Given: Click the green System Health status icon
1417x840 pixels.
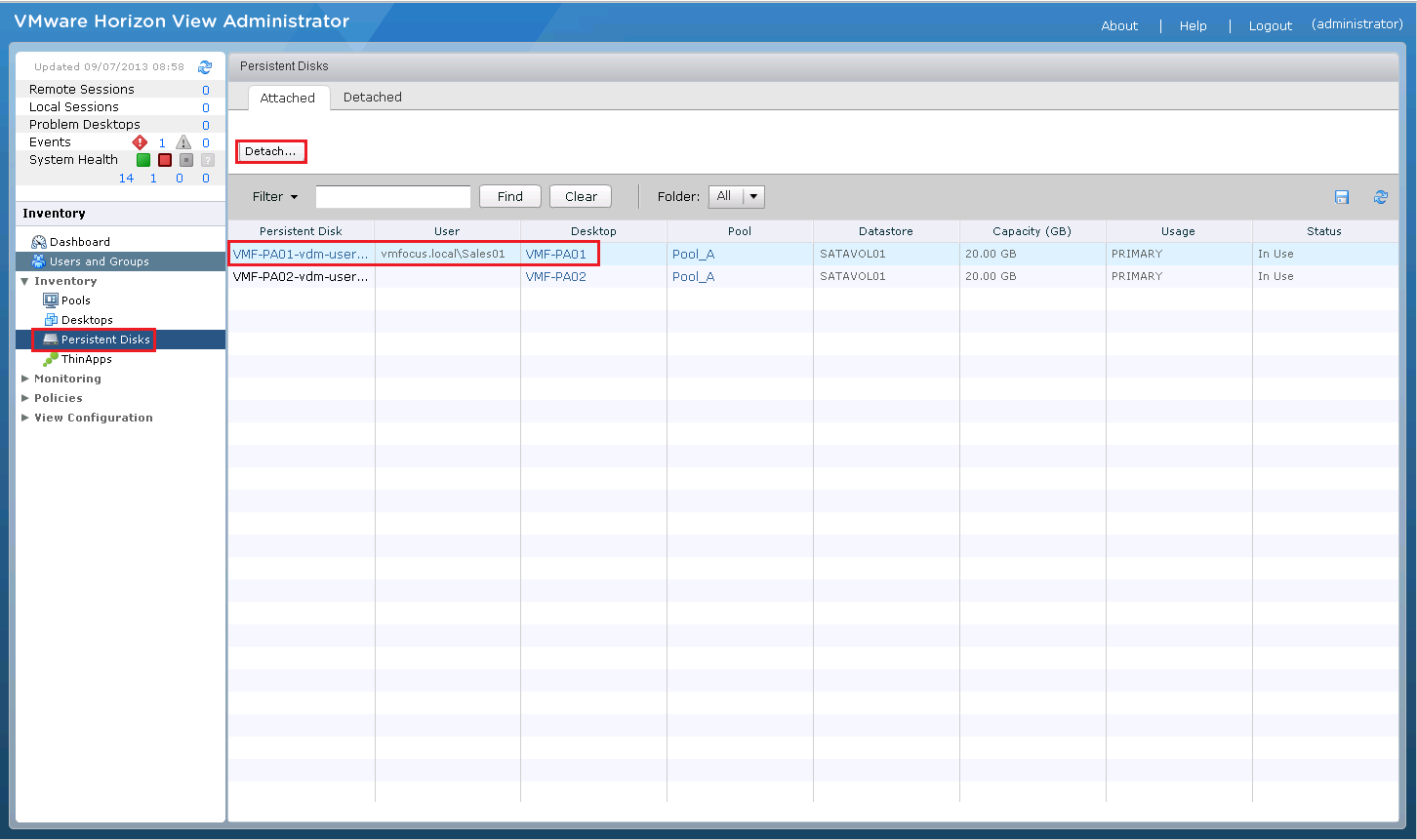Looking at the screenshot, I should 143,160.
